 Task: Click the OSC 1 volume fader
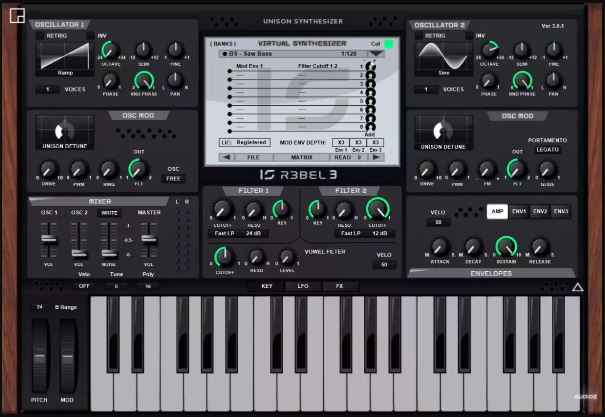[49, 239]
